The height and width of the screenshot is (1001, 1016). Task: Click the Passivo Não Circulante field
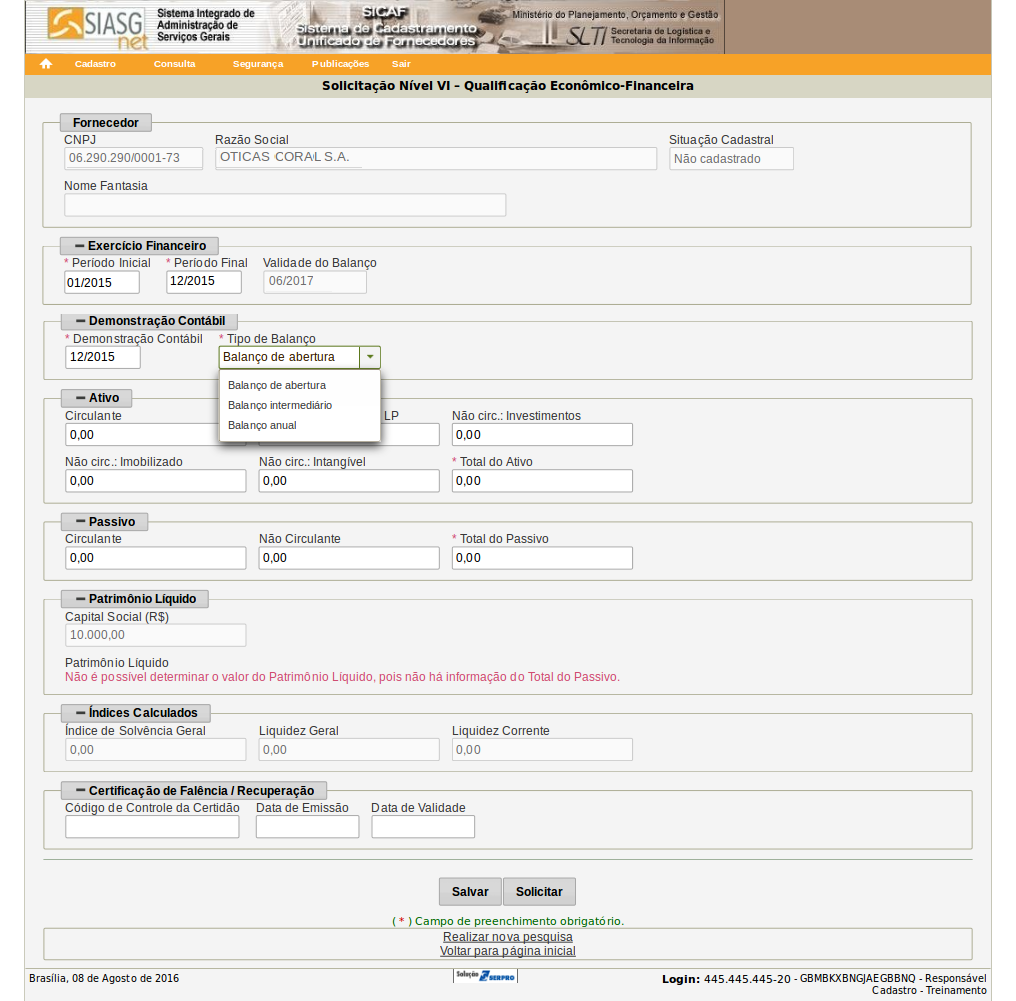point(349,558)
